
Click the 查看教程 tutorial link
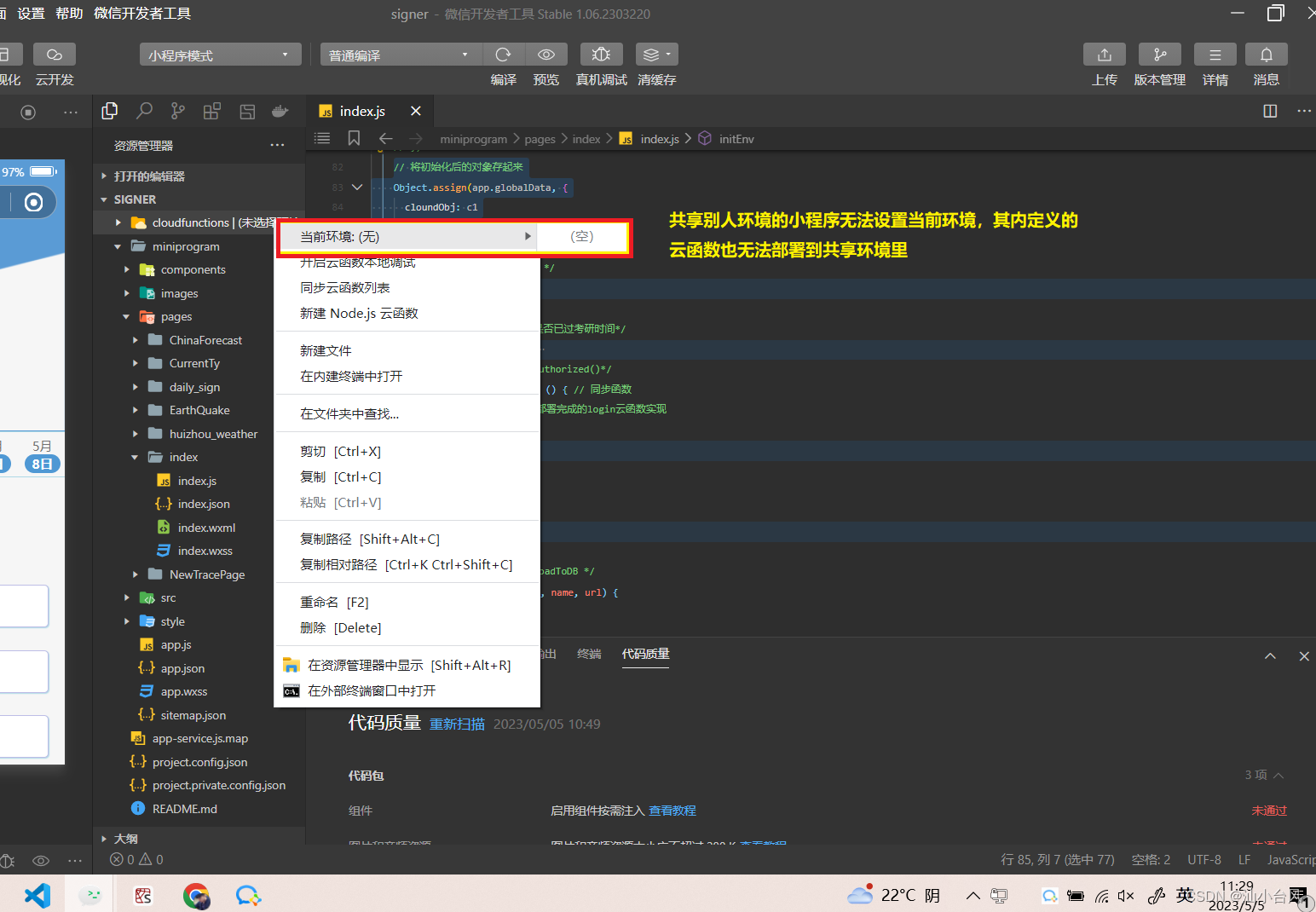pyautogui.click(x=672, y=810)
